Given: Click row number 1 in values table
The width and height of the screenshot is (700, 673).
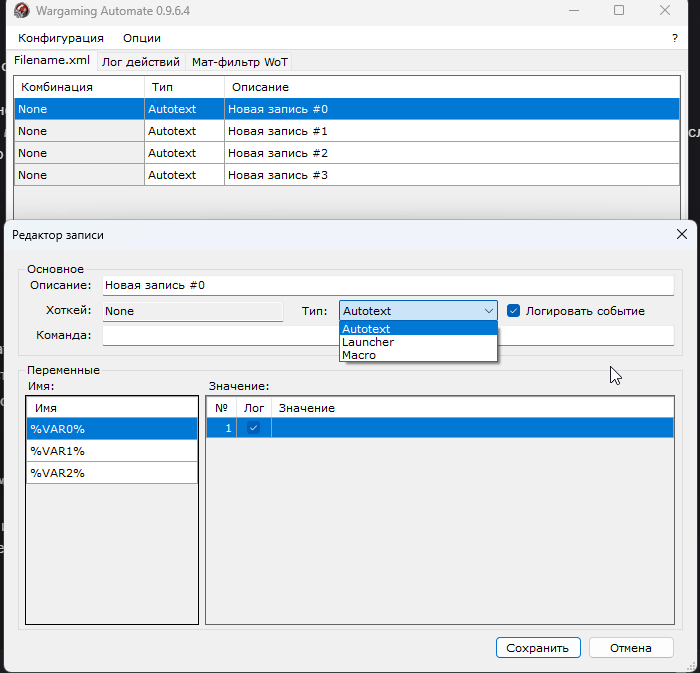Looking at the screenshot, I should click(221, 428).
